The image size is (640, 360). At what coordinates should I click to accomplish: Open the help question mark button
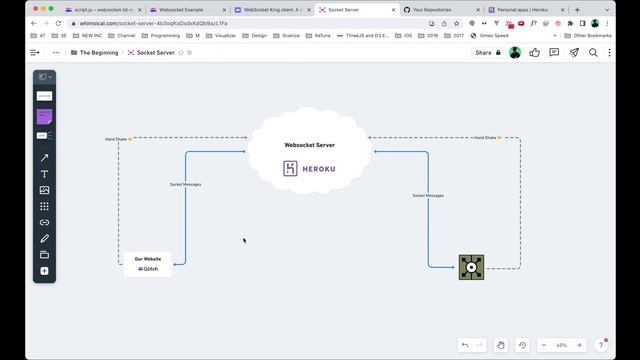(x=601, y=345)
